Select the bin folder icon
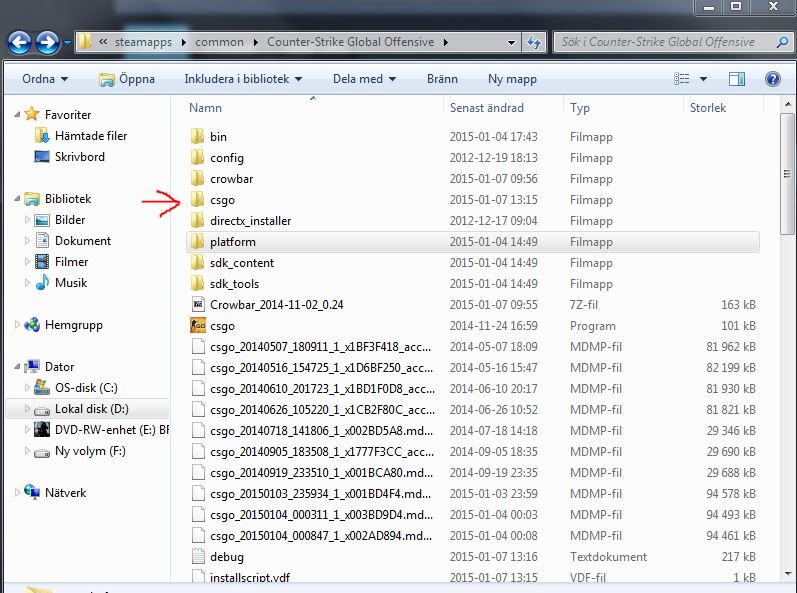This screenshot has width=797, height=593. [197, 136]
